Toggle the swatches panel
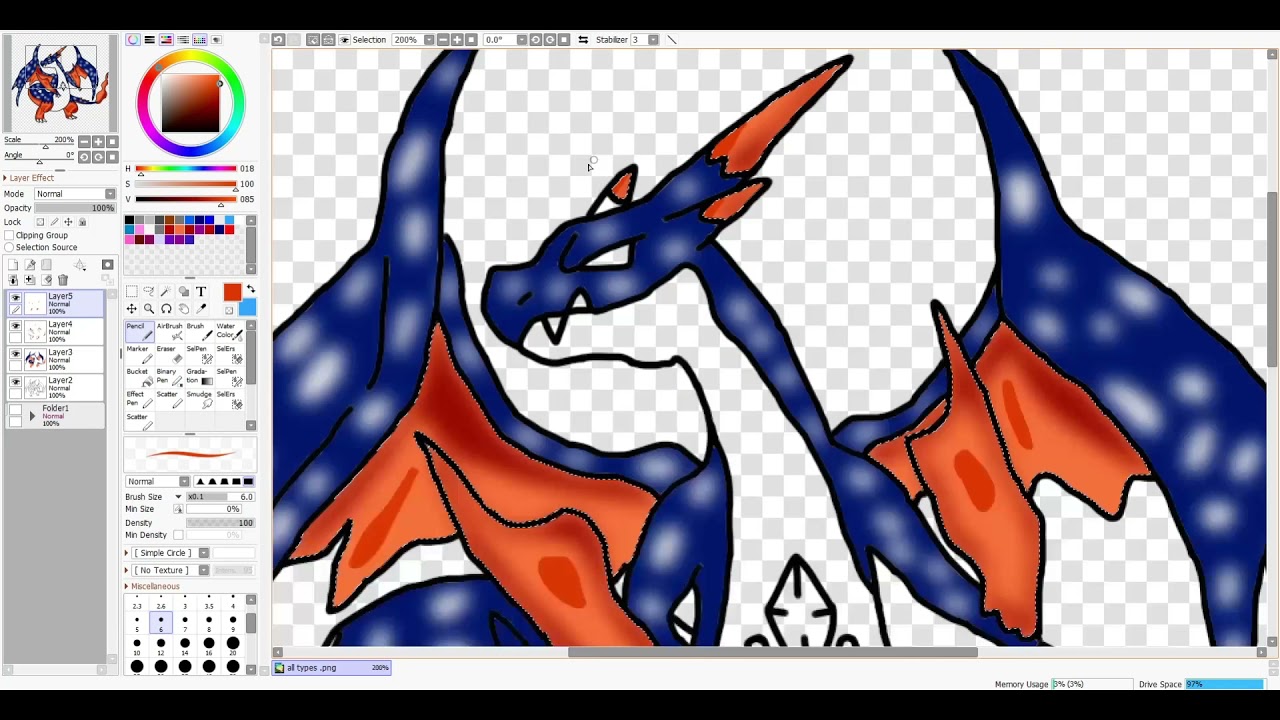The image size is (1280, 720). [x=200, y=40]
